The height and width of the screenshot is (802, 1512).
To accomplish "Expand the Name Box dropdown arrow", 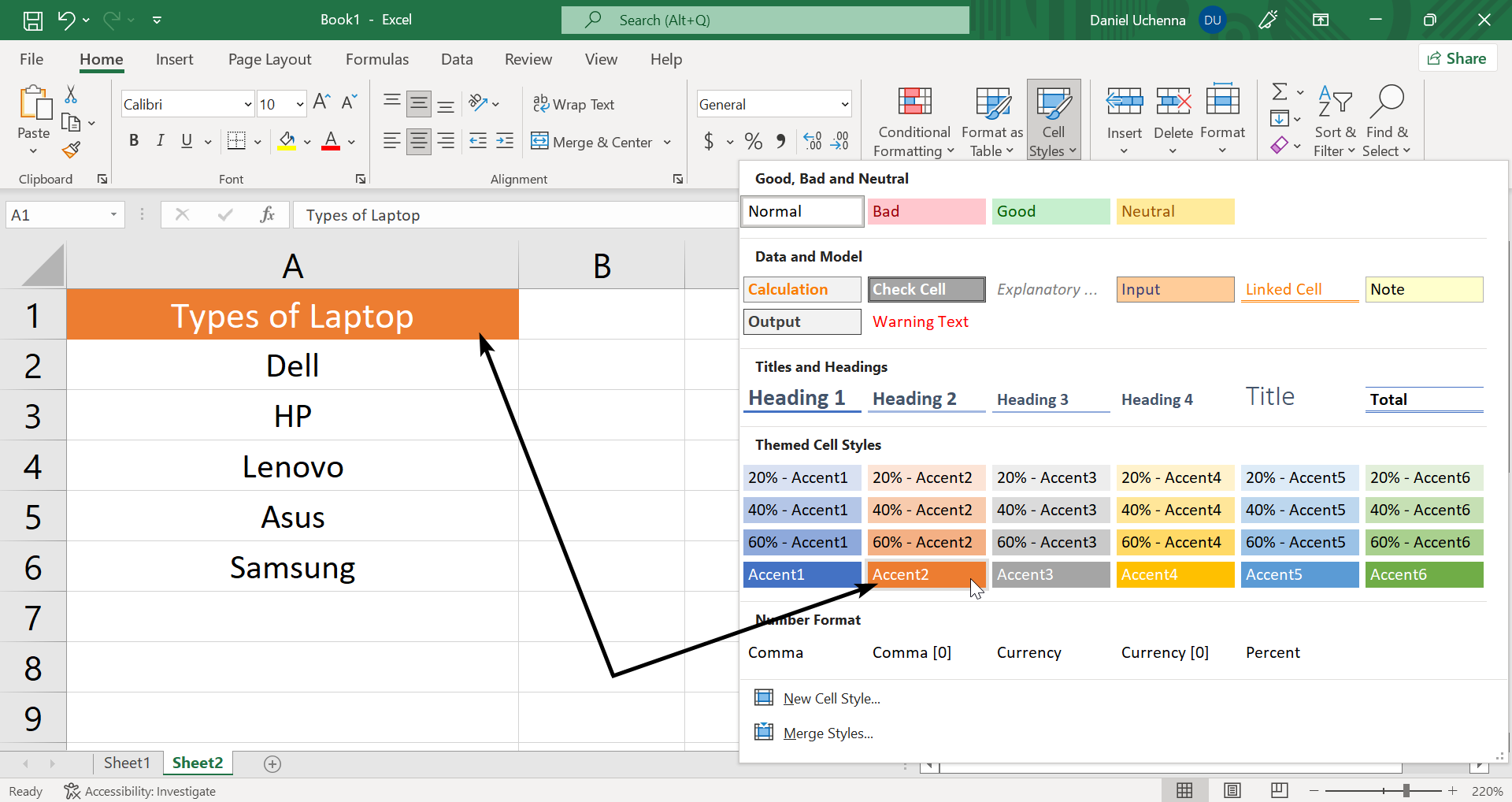I will click(113, 215).
